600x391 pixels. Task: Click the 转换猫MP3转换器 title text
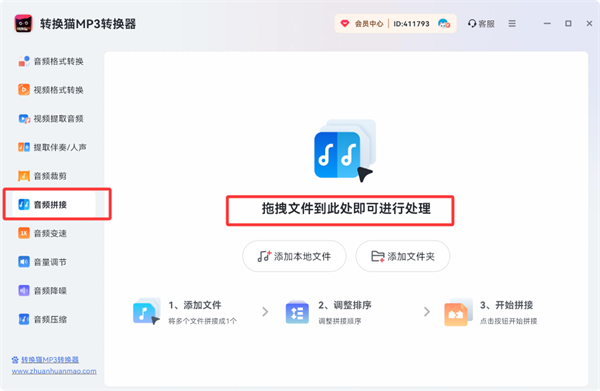88,24
